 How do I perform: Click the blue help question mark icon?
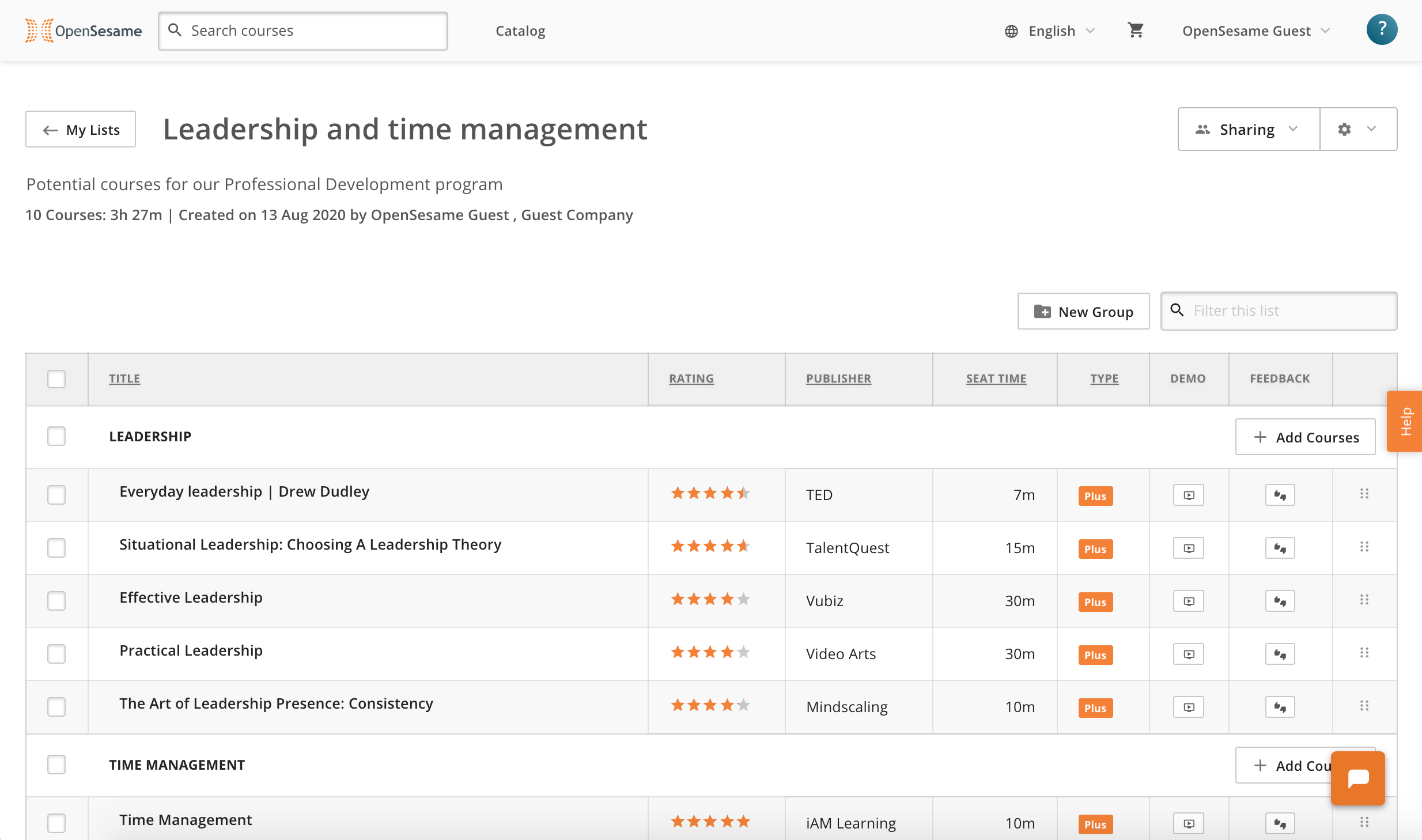click(1381, 29)
